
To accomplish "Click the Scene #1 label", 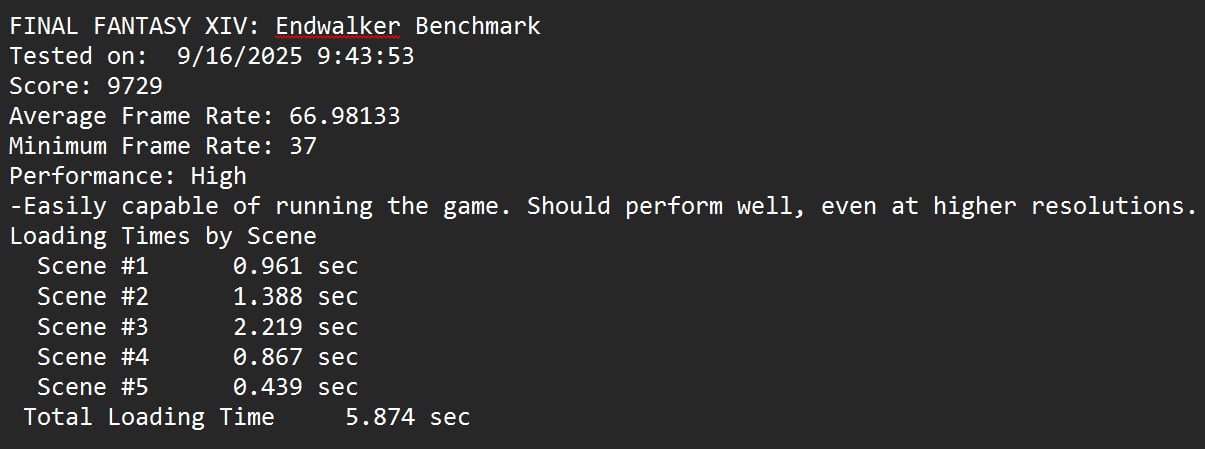I will point(92,266).
